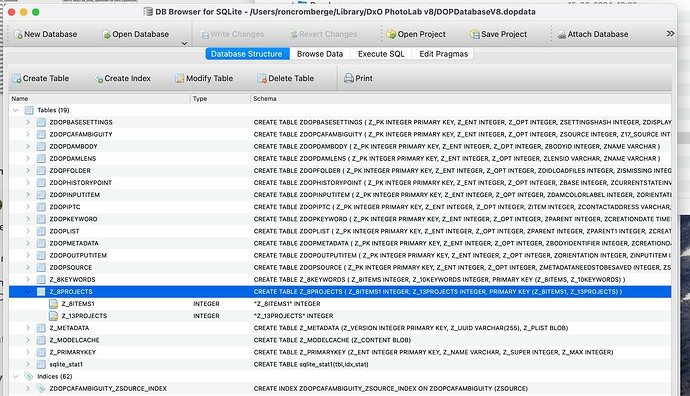Image resolution: width=690 pixels, height=396 pixels.
Task: Expand the ZDOPFOLDER table row
Action: [x=28, y=171]
